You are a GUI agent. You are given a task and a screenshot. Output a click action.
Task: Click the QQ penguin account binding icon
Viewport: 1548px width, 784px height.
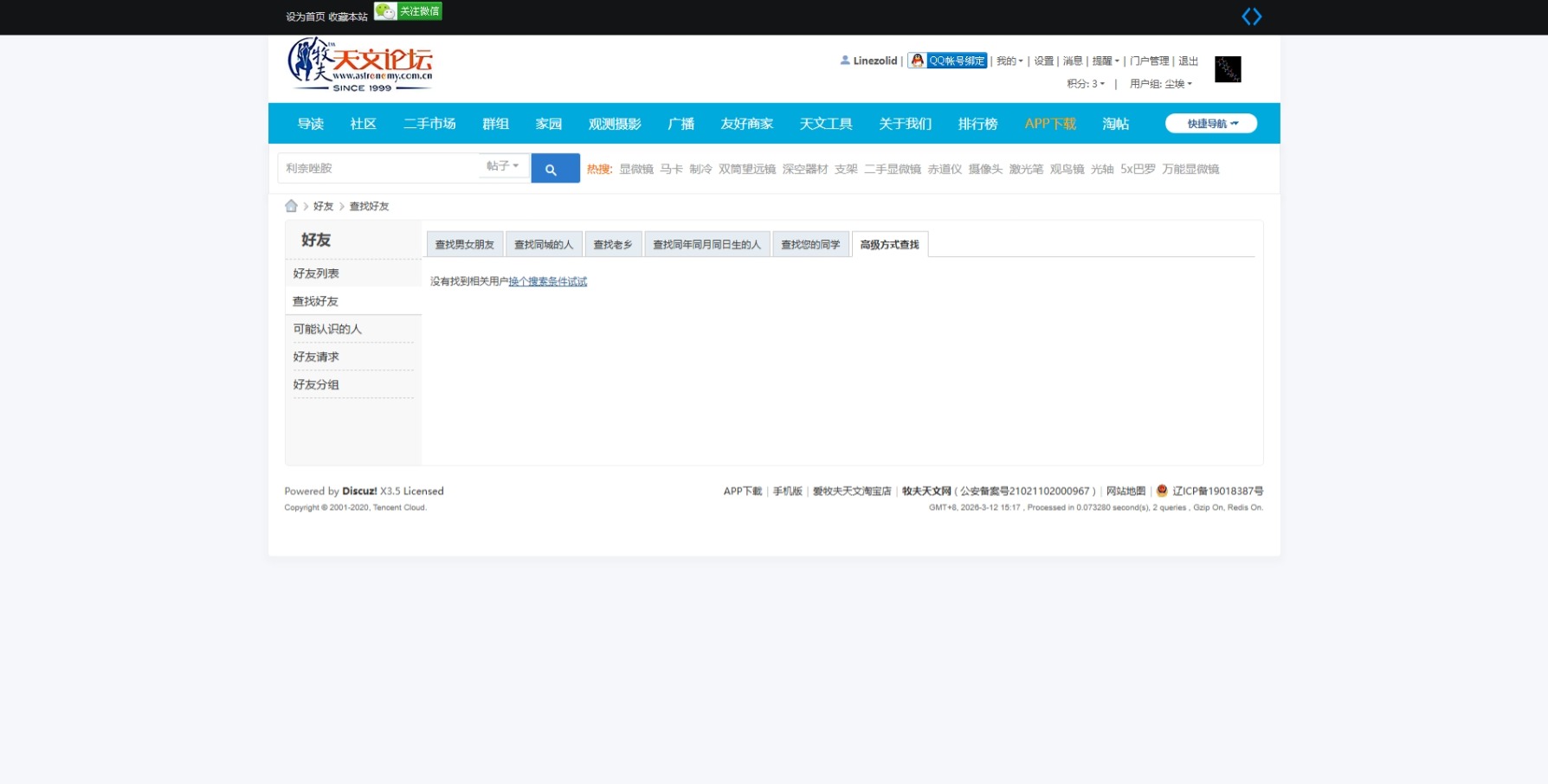917,61
